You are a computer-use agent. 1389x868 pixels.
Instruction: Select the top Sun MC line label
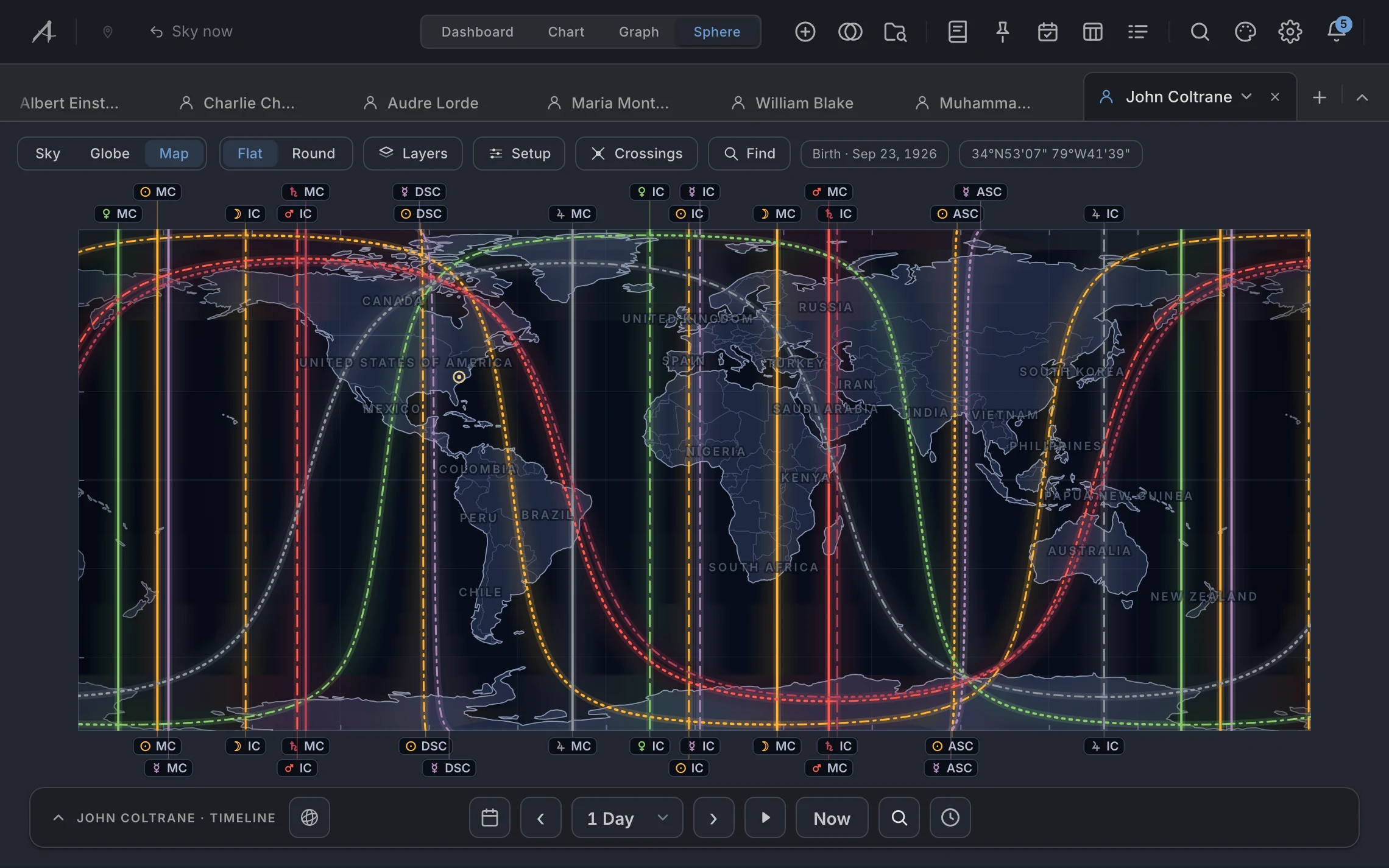pos(158,192)
